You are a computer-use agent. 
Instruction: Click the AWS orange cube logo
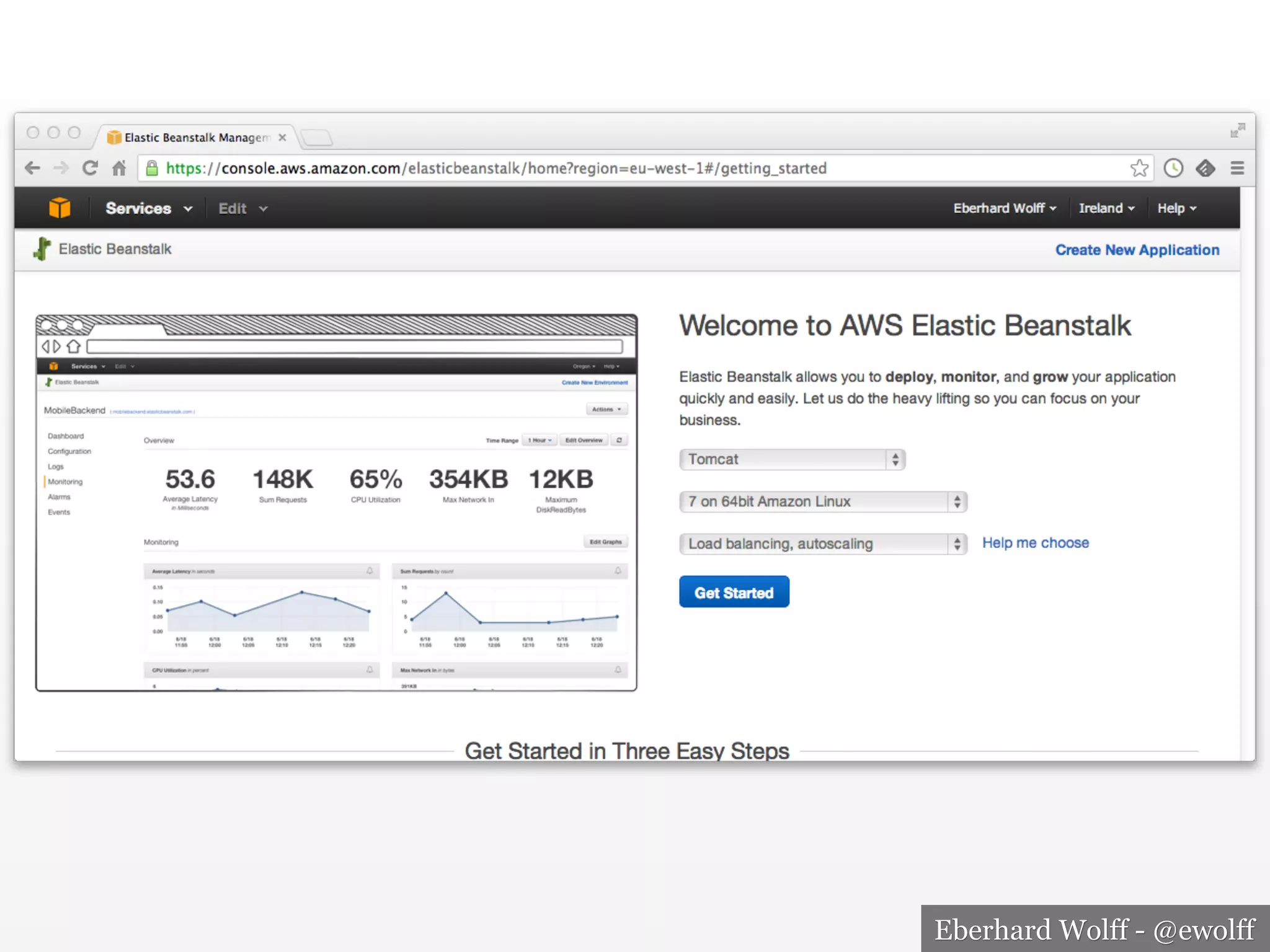(x=60, y=208)
